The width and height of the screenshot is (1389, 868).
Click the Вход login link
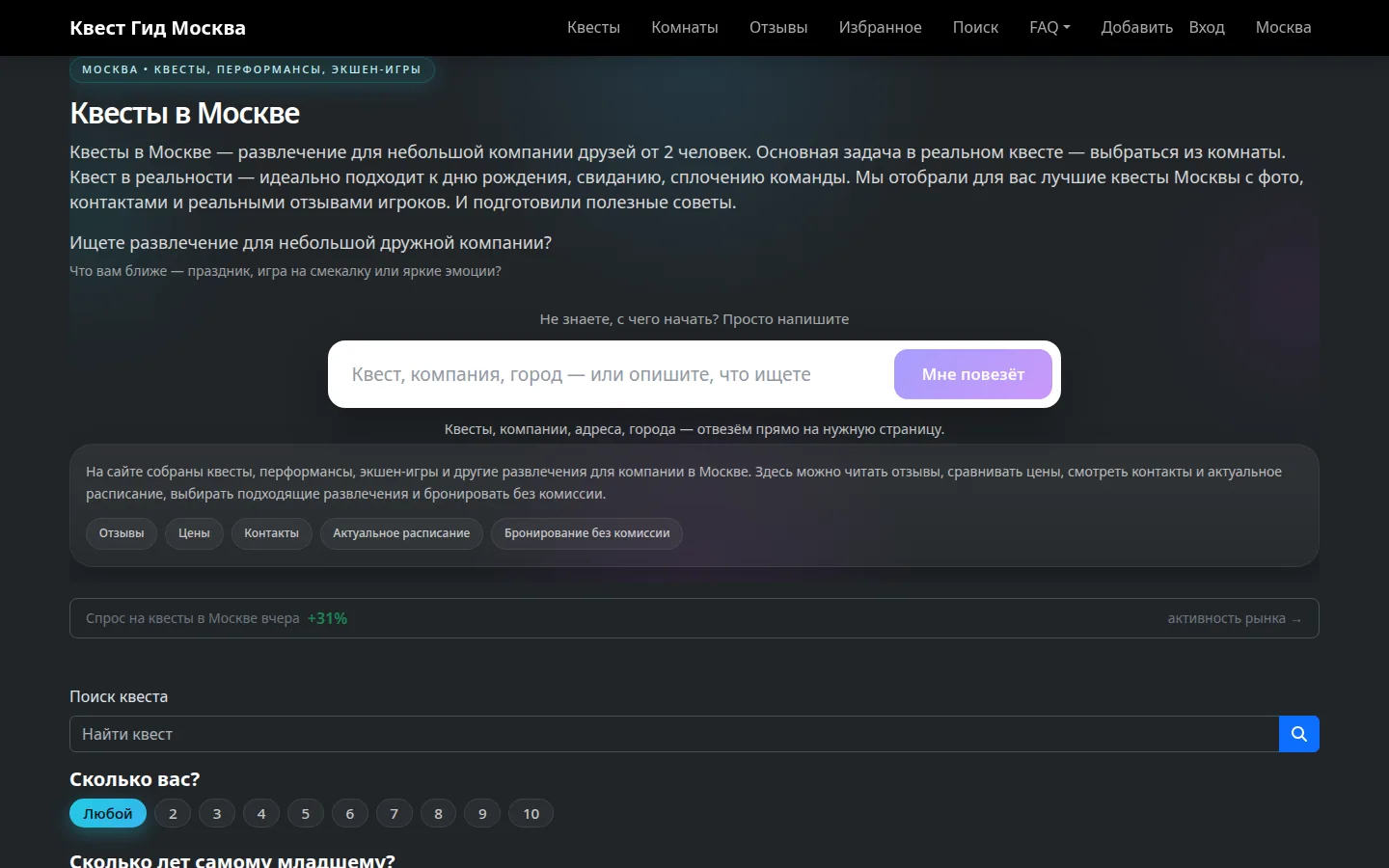point(1207,27)
